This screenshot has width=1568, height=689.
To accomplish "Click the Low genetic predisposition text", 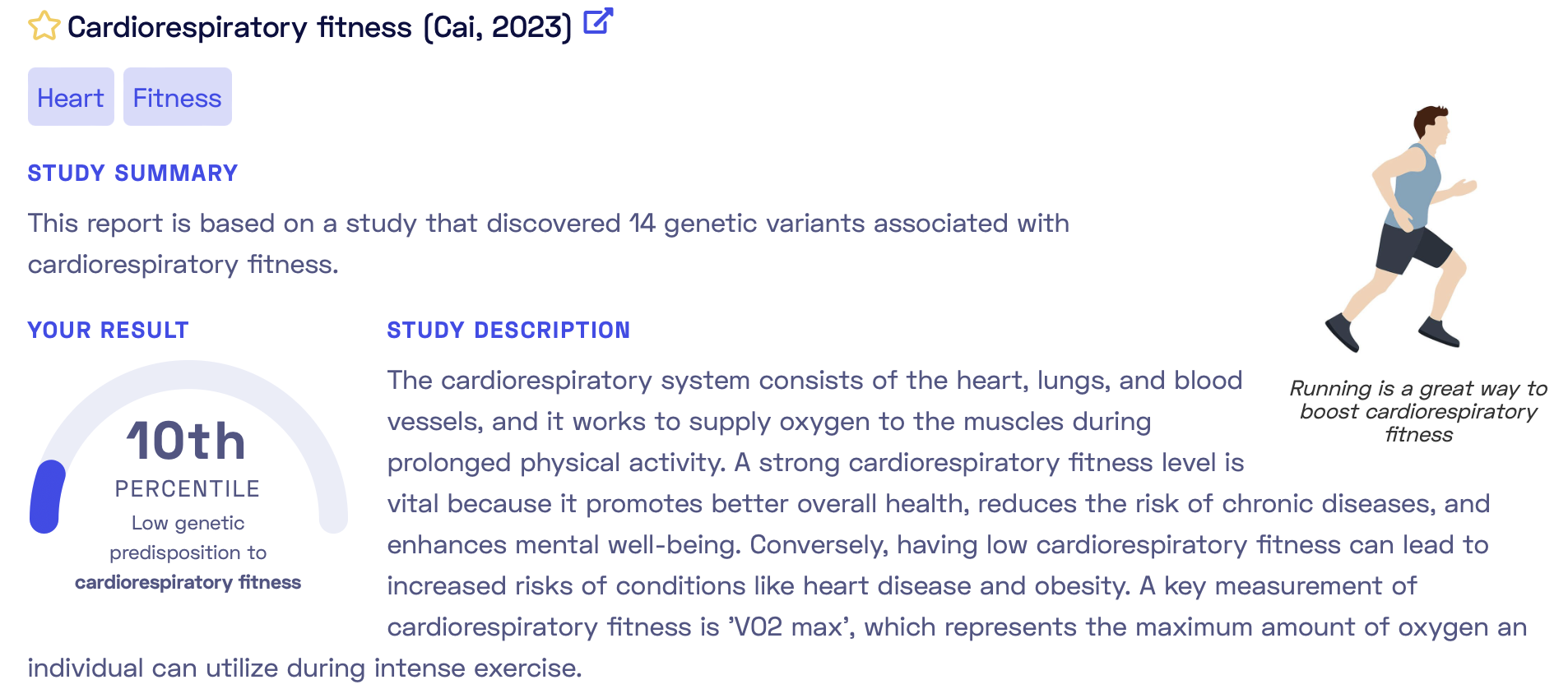I will tap(188, 538).
